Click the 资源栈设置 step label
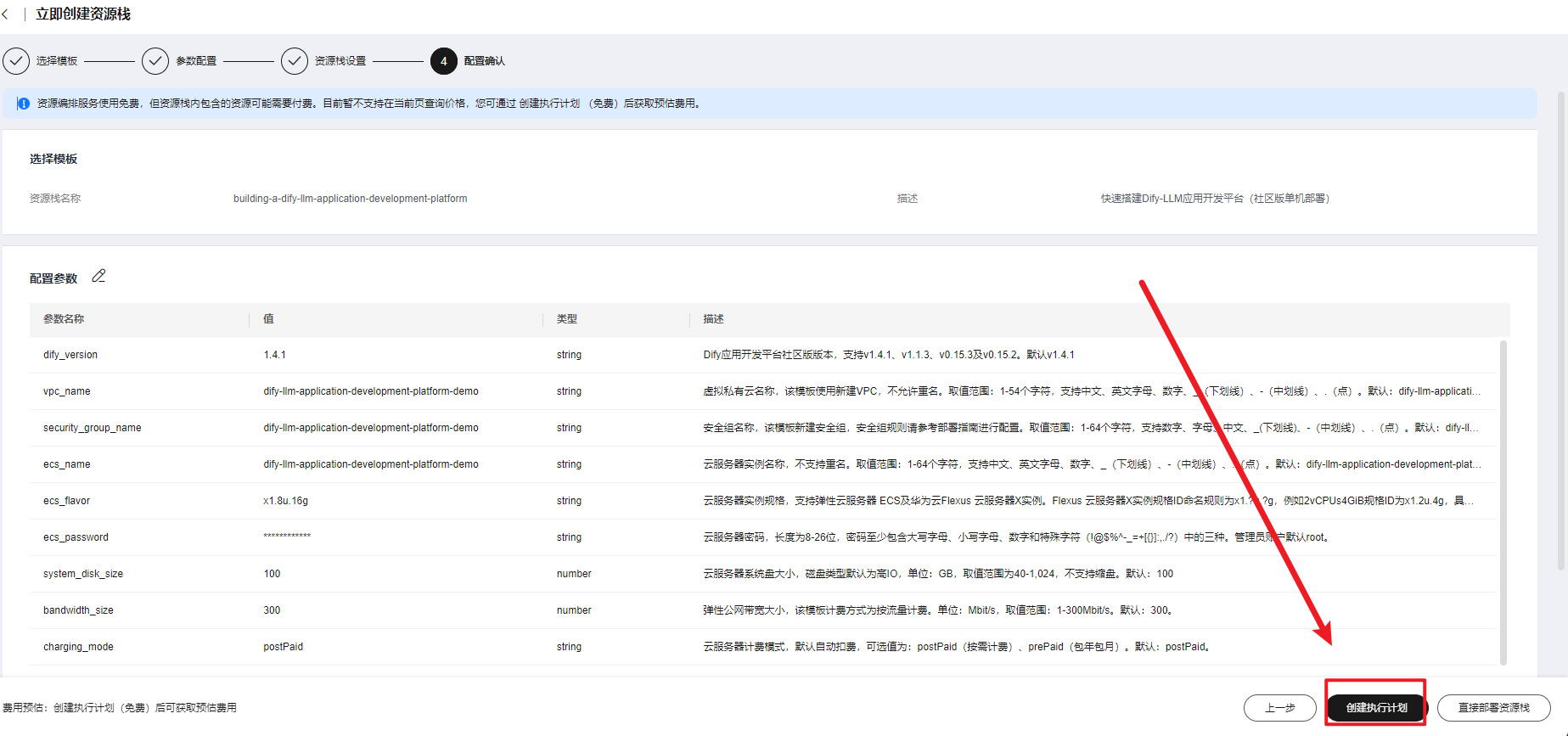This screenshot has height=736, width=1568. pyautogui.click(x=340, y=61)
